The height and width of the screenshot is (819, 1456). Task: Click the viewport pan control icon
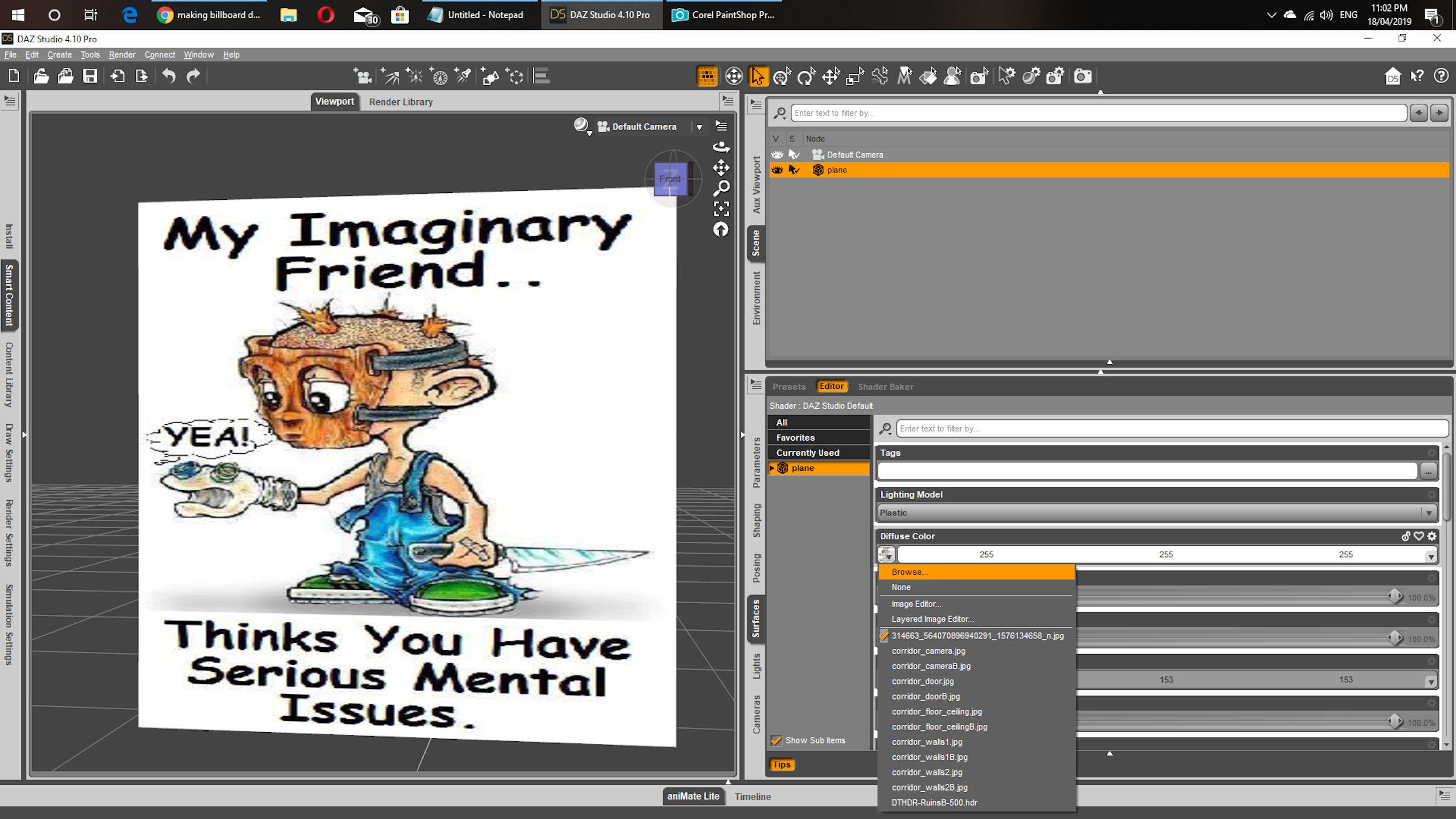click(721, 167)
